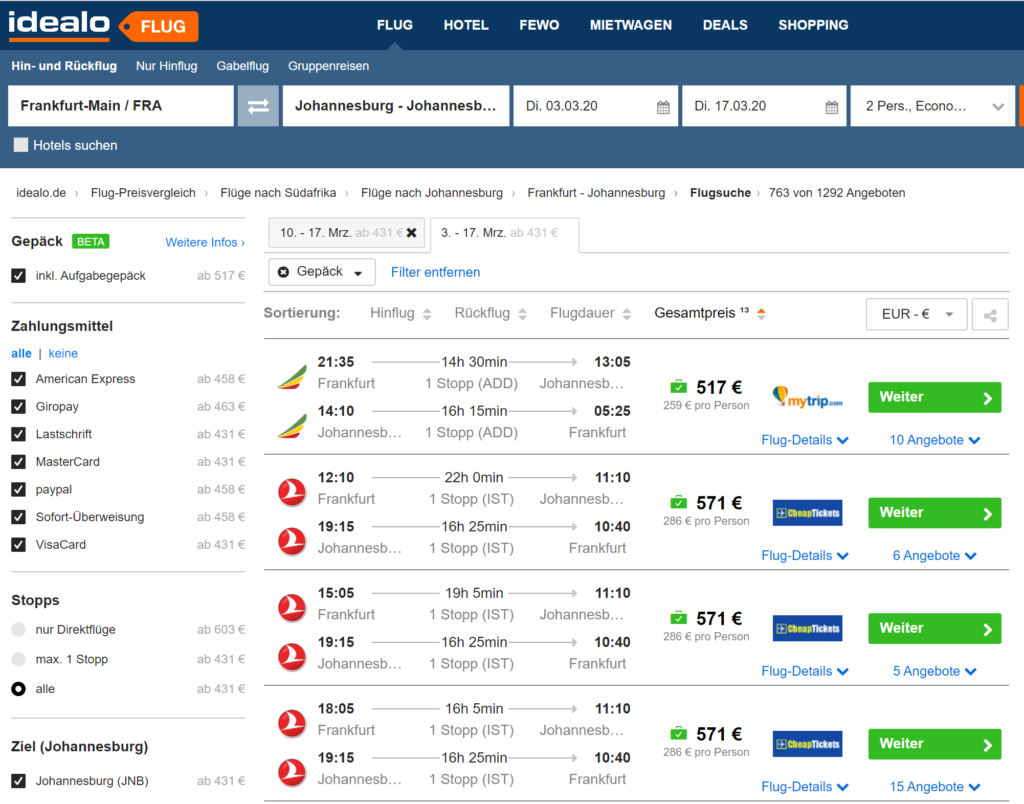Select the alle stops radio option
This screenshot has width=1024, height=804.
[x=18, y=688]
